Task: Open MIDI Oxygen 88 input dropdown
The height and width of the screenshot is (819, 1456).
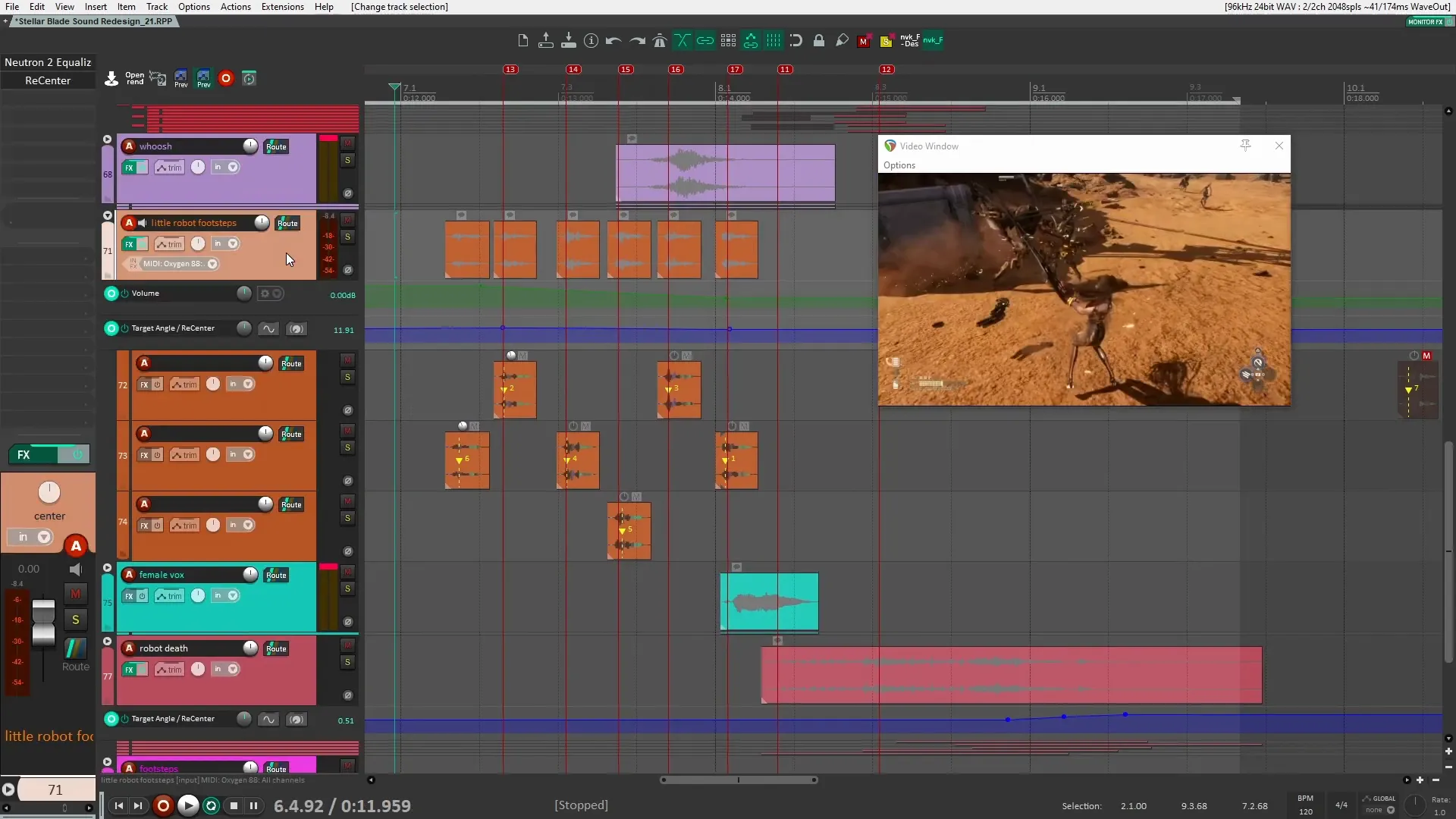Action: (x=213, y=264)
